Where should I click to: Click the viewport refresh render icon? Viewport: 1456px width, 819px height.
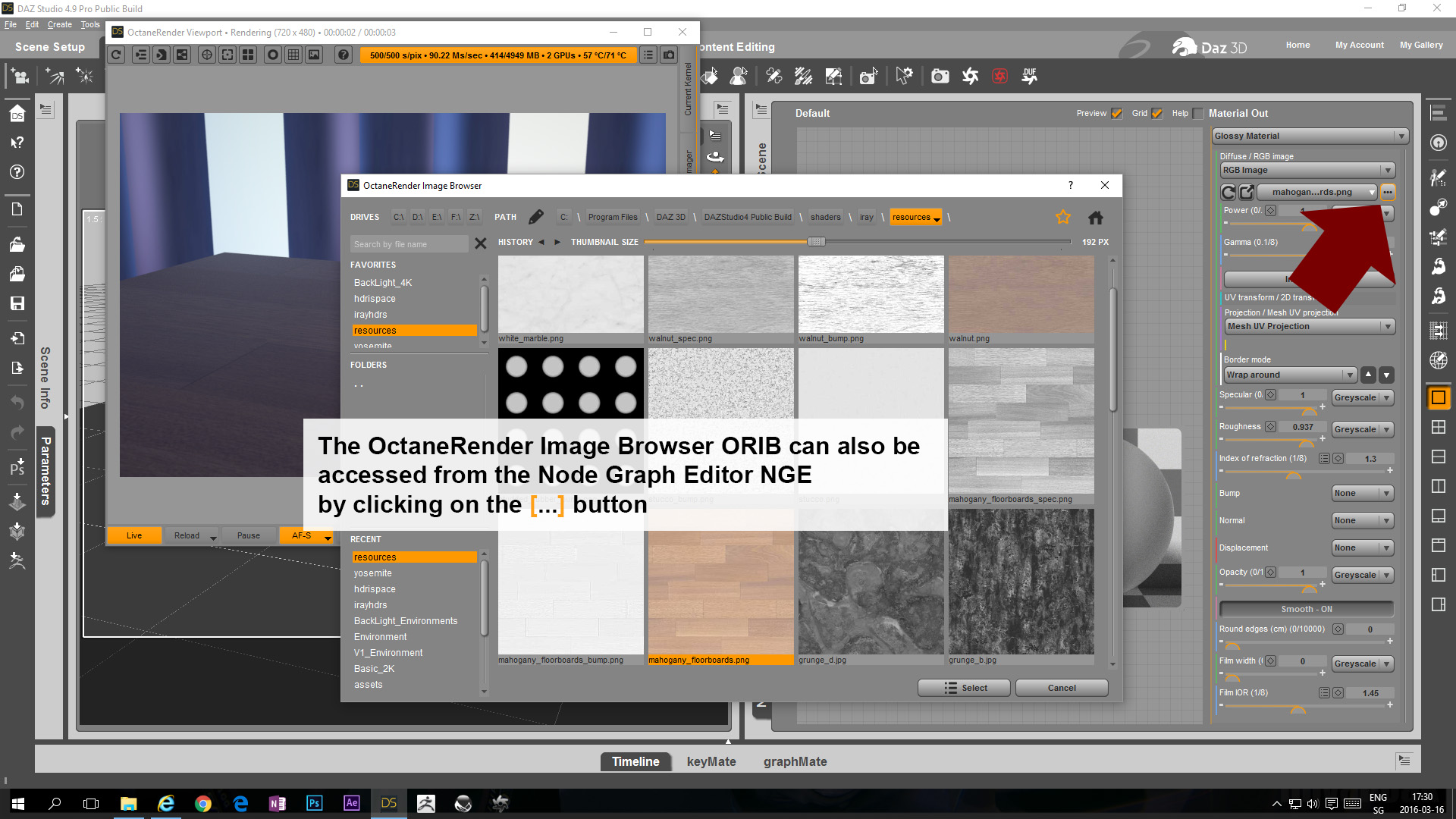click(116, 55)
